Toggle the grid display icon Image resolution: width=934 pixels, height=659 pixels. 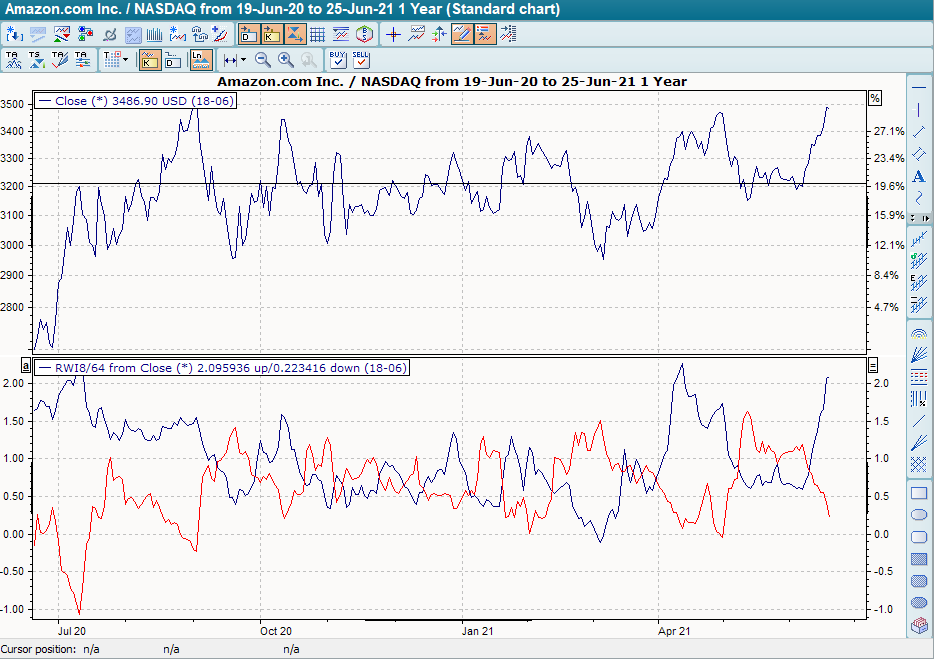point(316,33)
